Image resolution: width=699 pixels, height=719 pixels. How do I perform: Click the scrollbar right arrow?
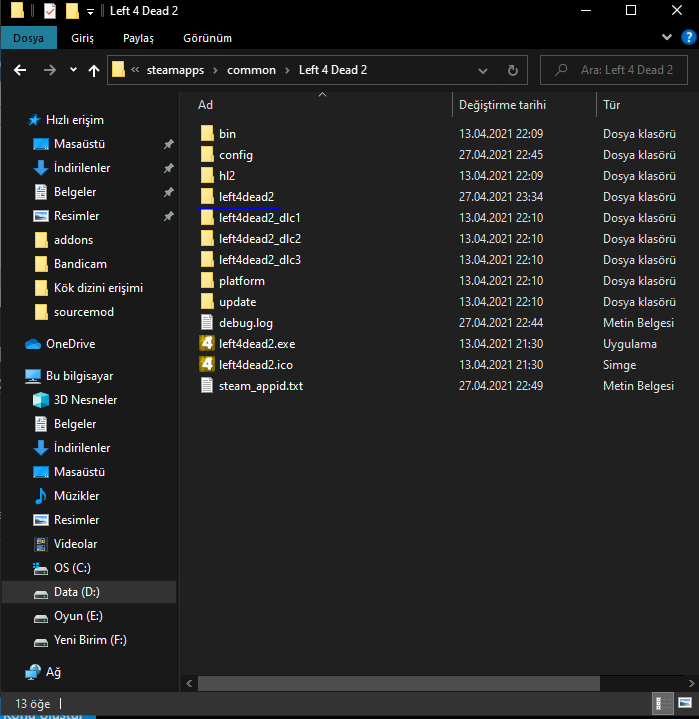click(x=691, y=683)
